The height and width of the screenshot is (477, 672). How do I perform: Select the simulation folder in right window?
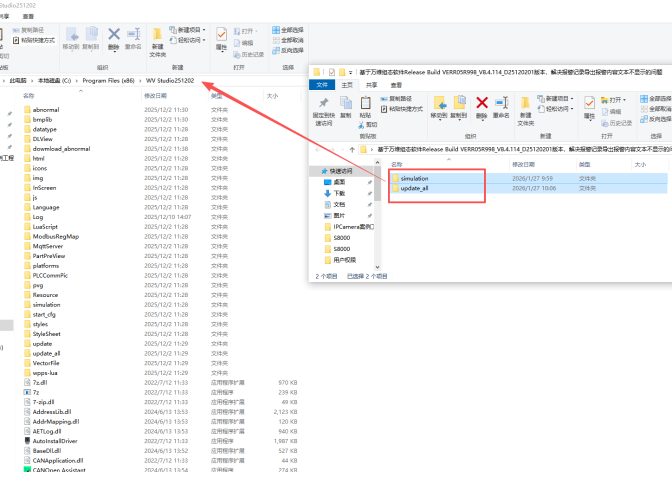point(413,178)
